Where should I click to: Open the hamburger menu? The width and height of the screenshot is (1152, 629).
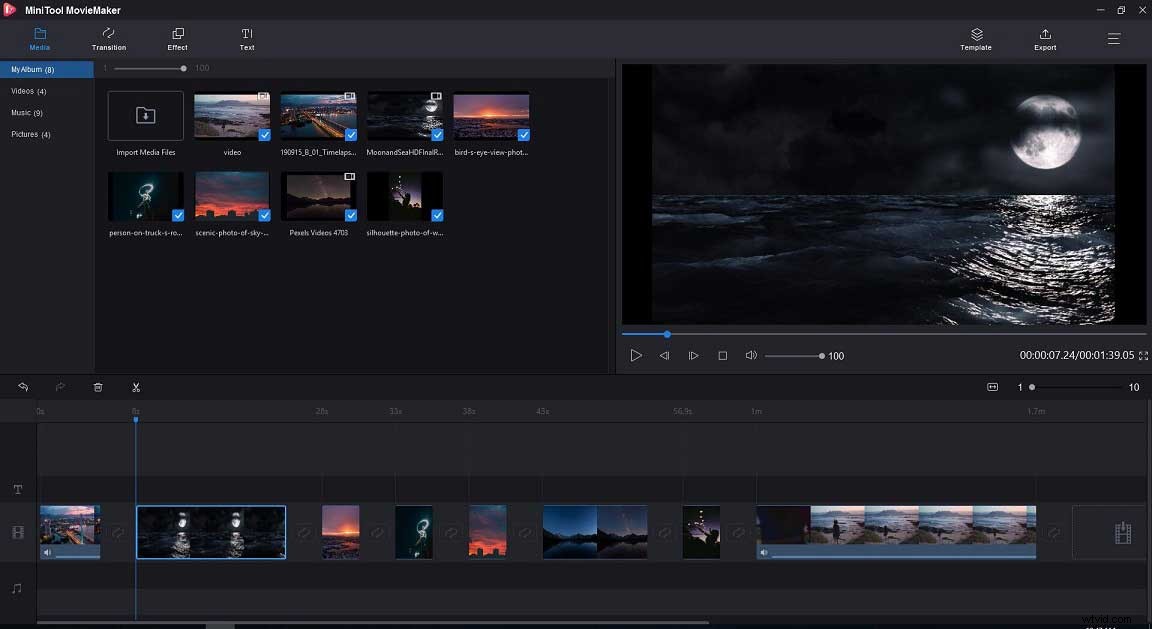coord(1113,39)
